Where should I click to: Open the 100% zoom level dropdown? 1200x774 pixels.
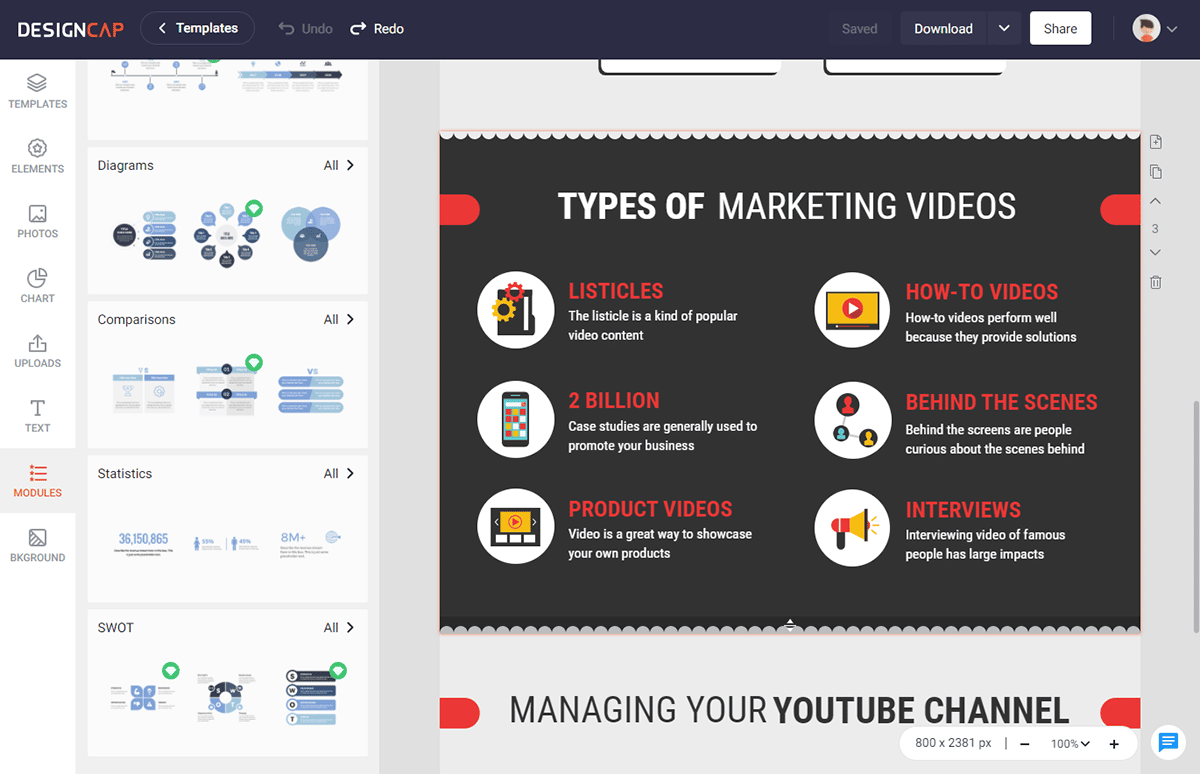(1070, 744)
